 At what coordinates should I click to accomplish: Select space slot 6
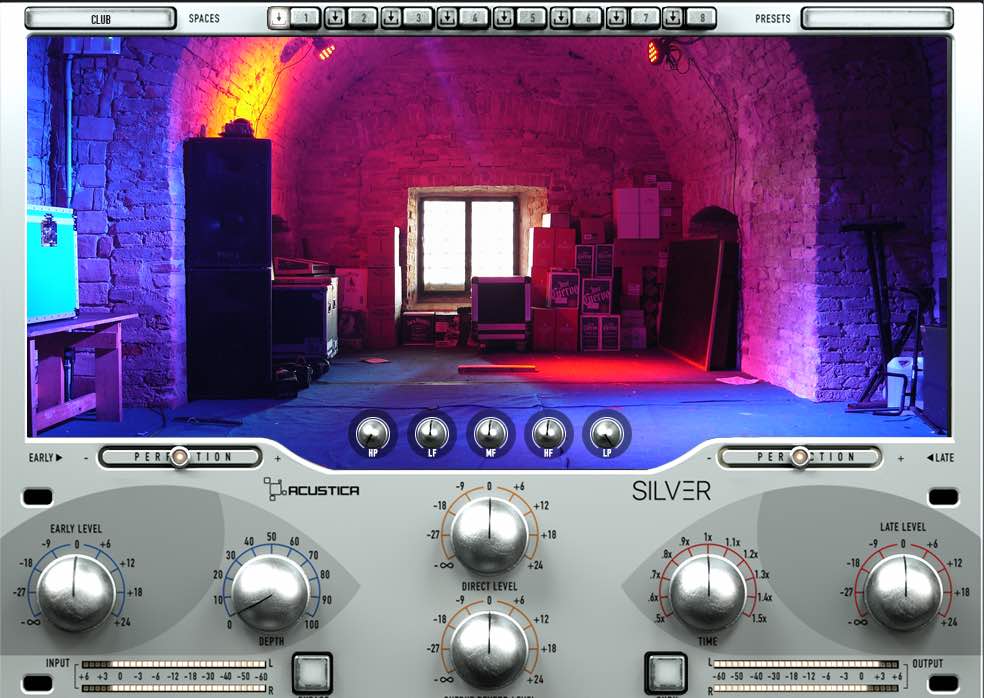tap(587, 18)
